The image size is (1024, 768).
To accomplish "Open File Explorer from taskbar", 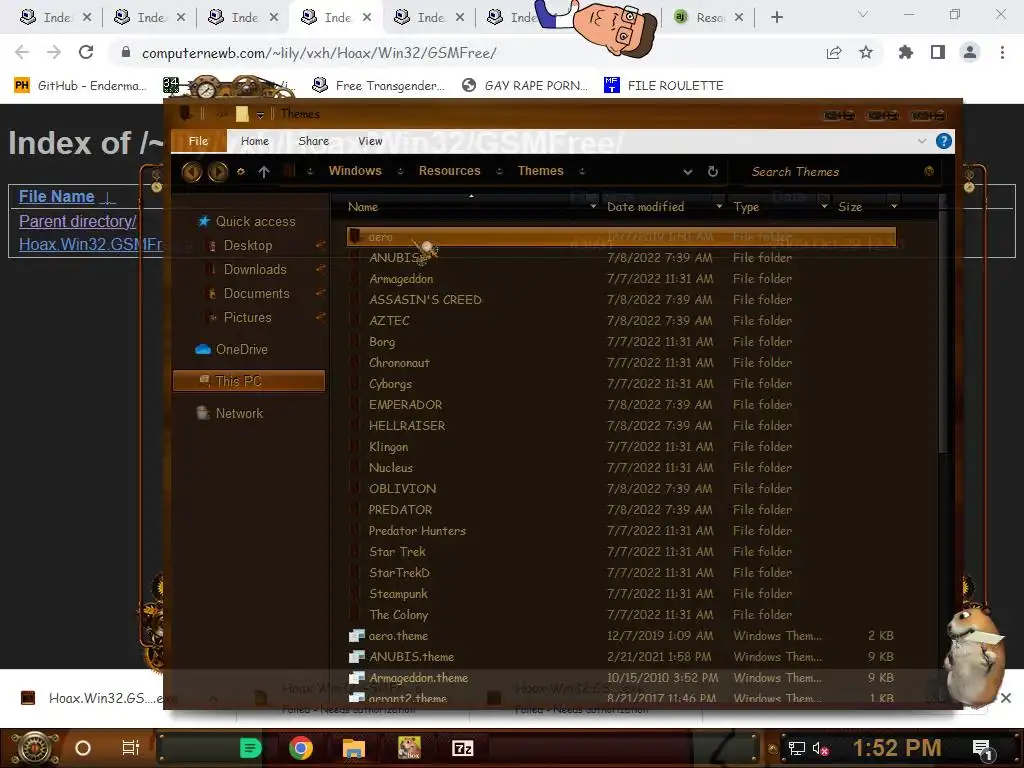I will pyautogui.click(x=353, y=748).
